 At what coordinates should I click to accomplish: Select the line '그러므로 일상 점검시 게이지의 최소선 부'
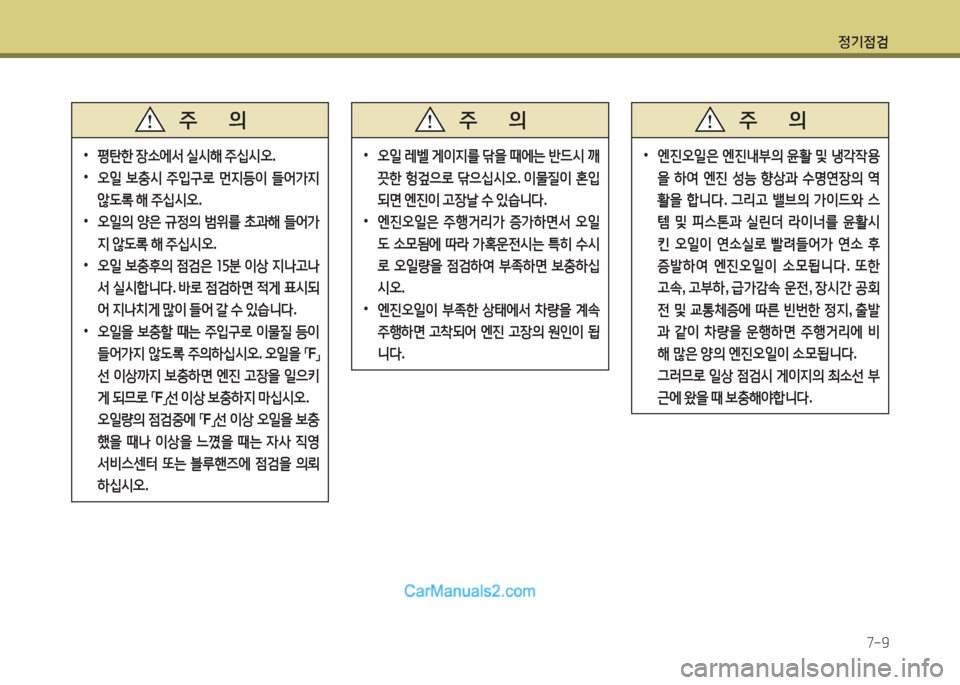[x=768, y=375]
